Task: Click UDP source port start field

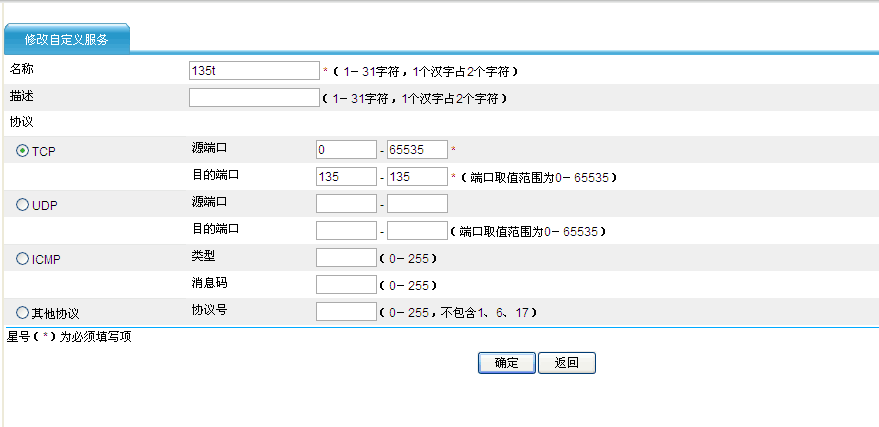Action: click(345, 204)
